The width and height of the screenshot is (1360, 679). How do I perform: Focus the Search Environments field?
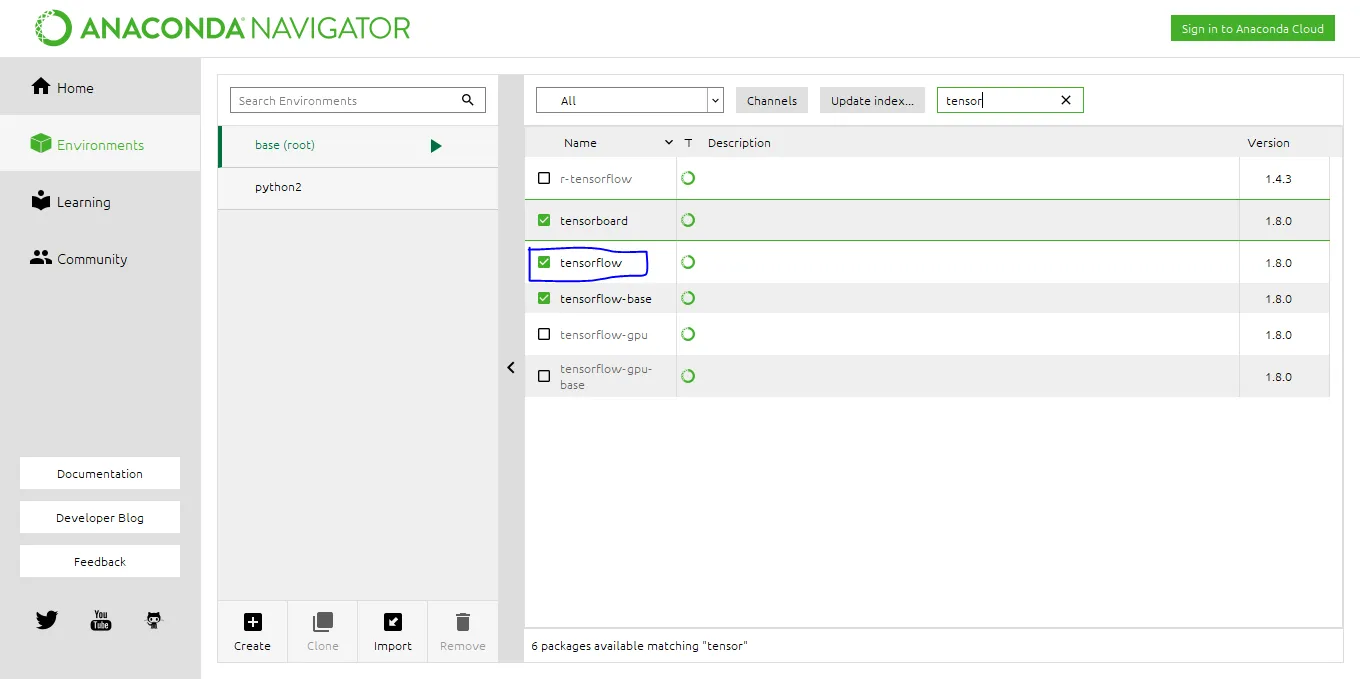pyautogui.click(x=358, y=100)
